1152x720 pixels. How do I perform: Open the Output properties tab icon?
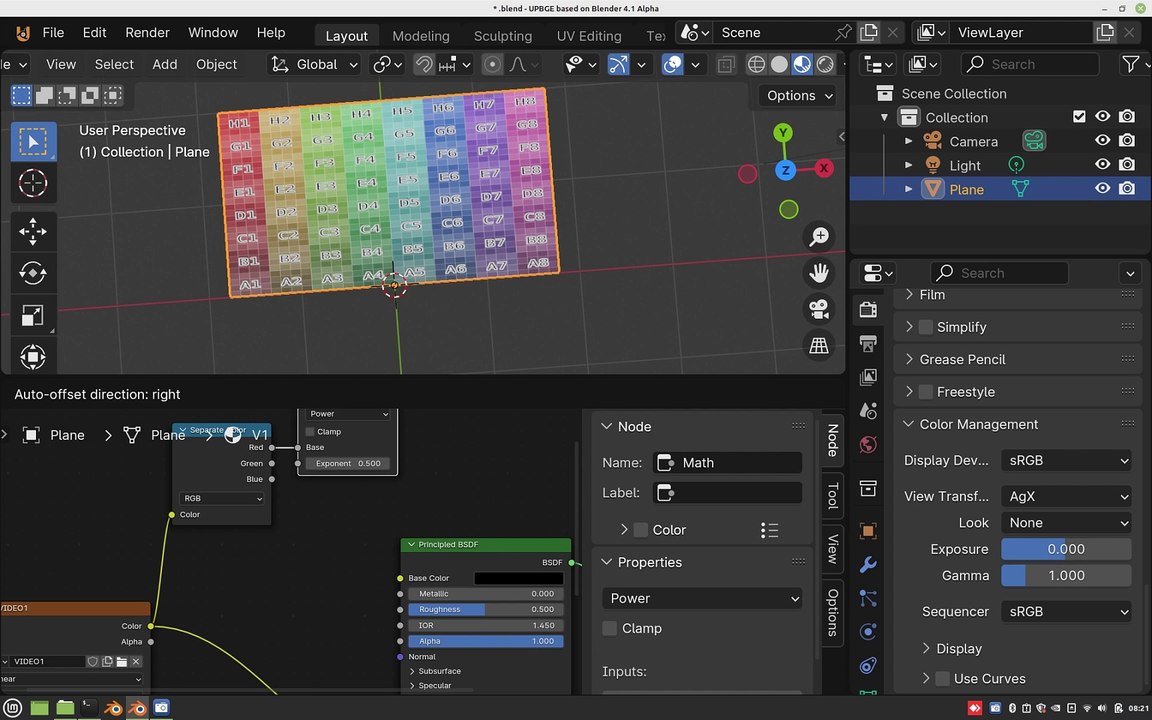(x=868, y=342)
